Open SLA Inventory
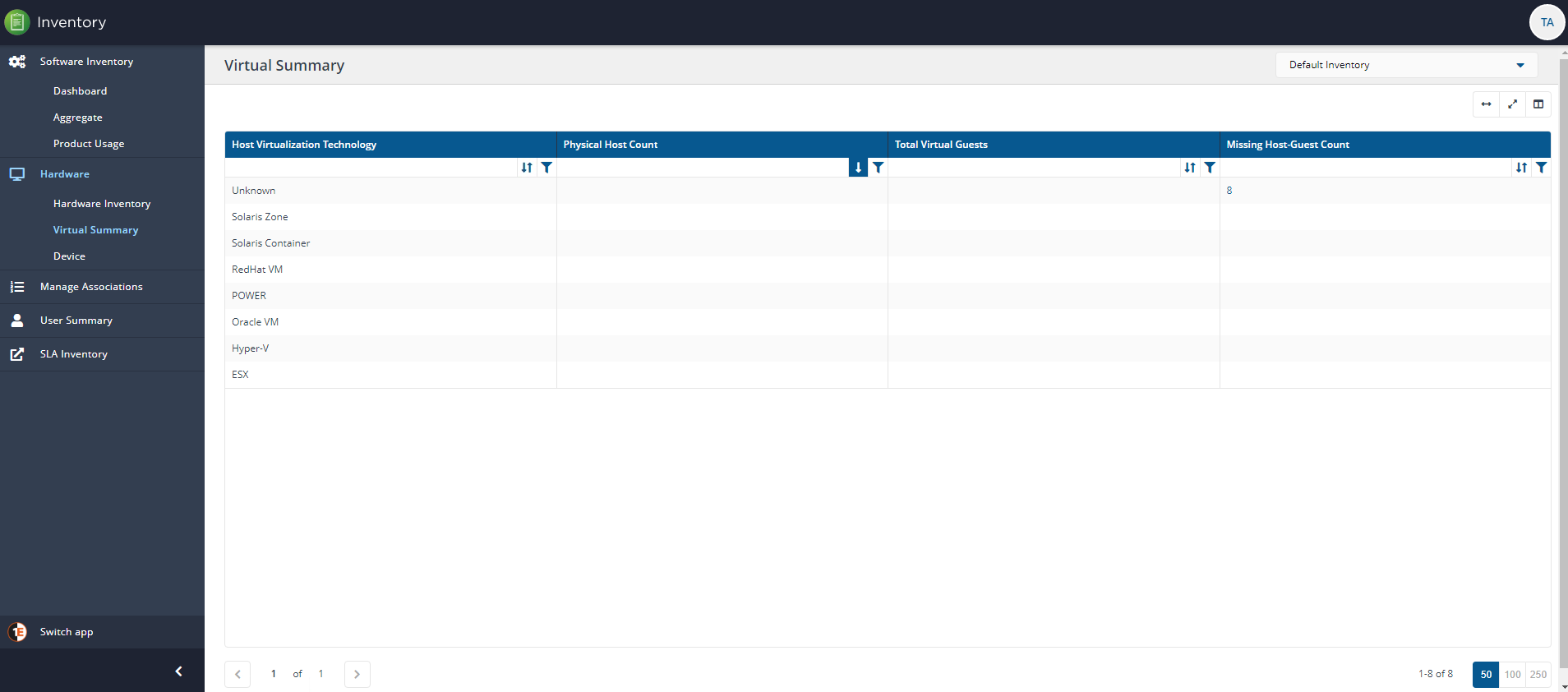This screenshot has width=1568, height=692. click(74, 354)
